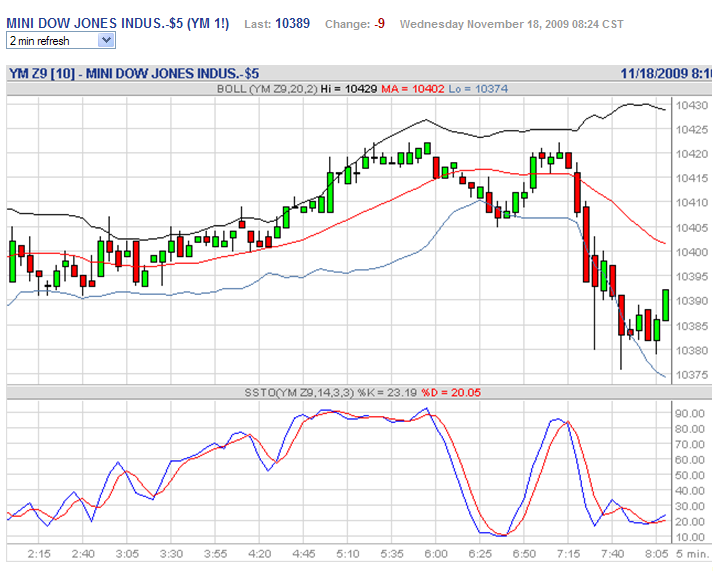This screenshot has width=713, height=571.
Task: Click the 4:20 time axis label
Action: (259, 554)
